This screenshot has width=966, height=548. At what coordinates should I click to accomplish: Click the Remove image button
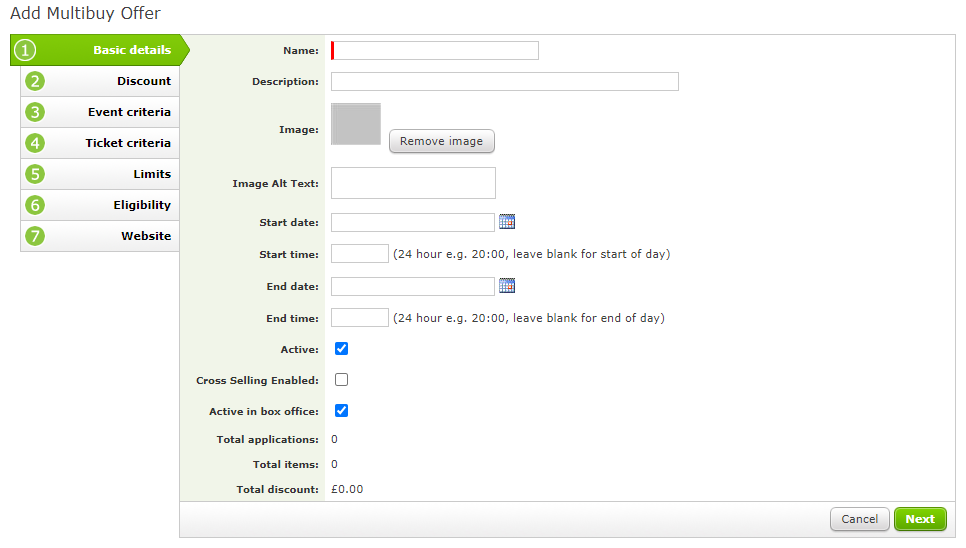pyautogui.click(x=442, y=141)
